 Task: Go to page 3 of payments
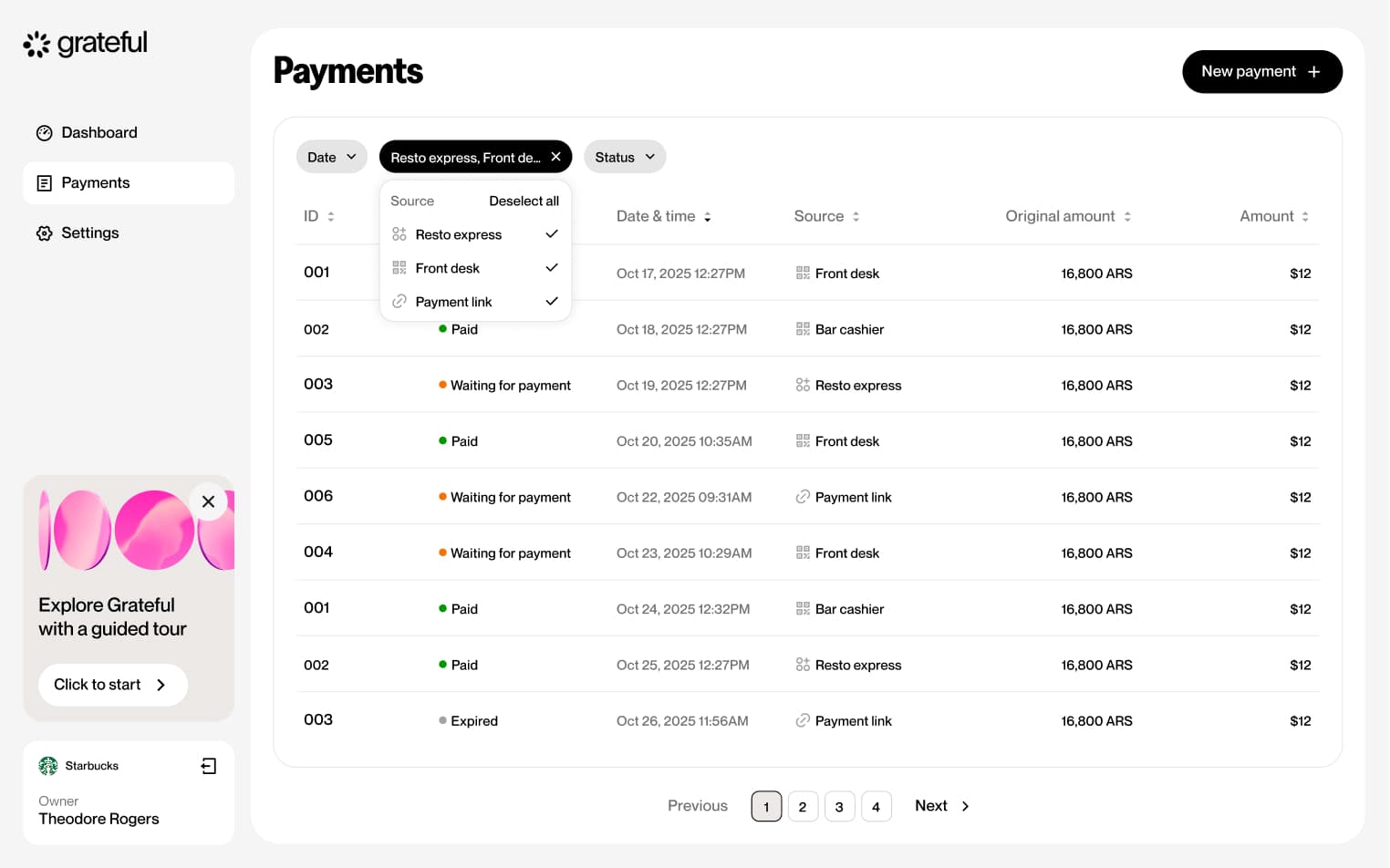tap(839, 806)
